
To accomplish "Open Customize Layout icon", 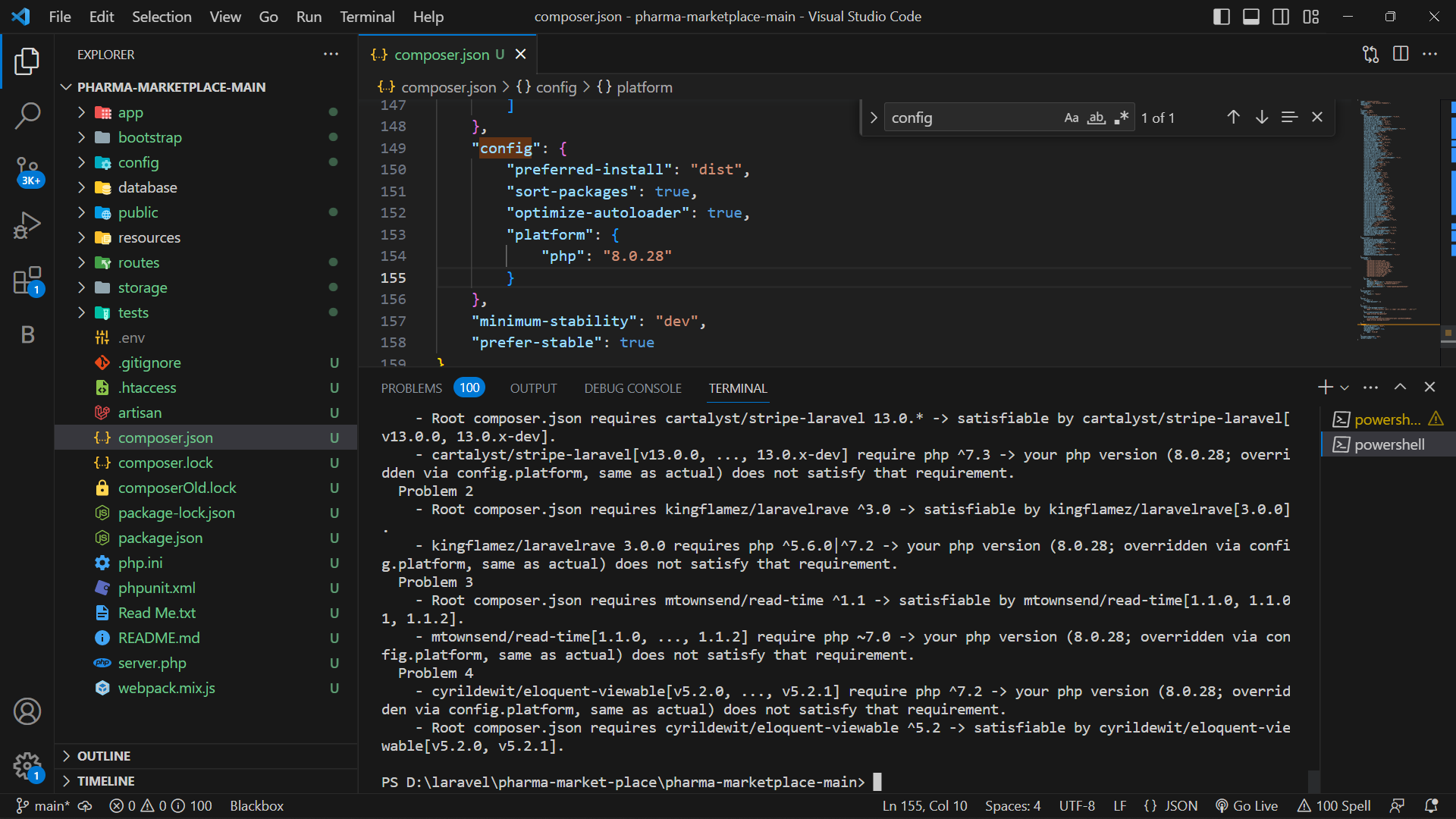I will click(1311, 17).
